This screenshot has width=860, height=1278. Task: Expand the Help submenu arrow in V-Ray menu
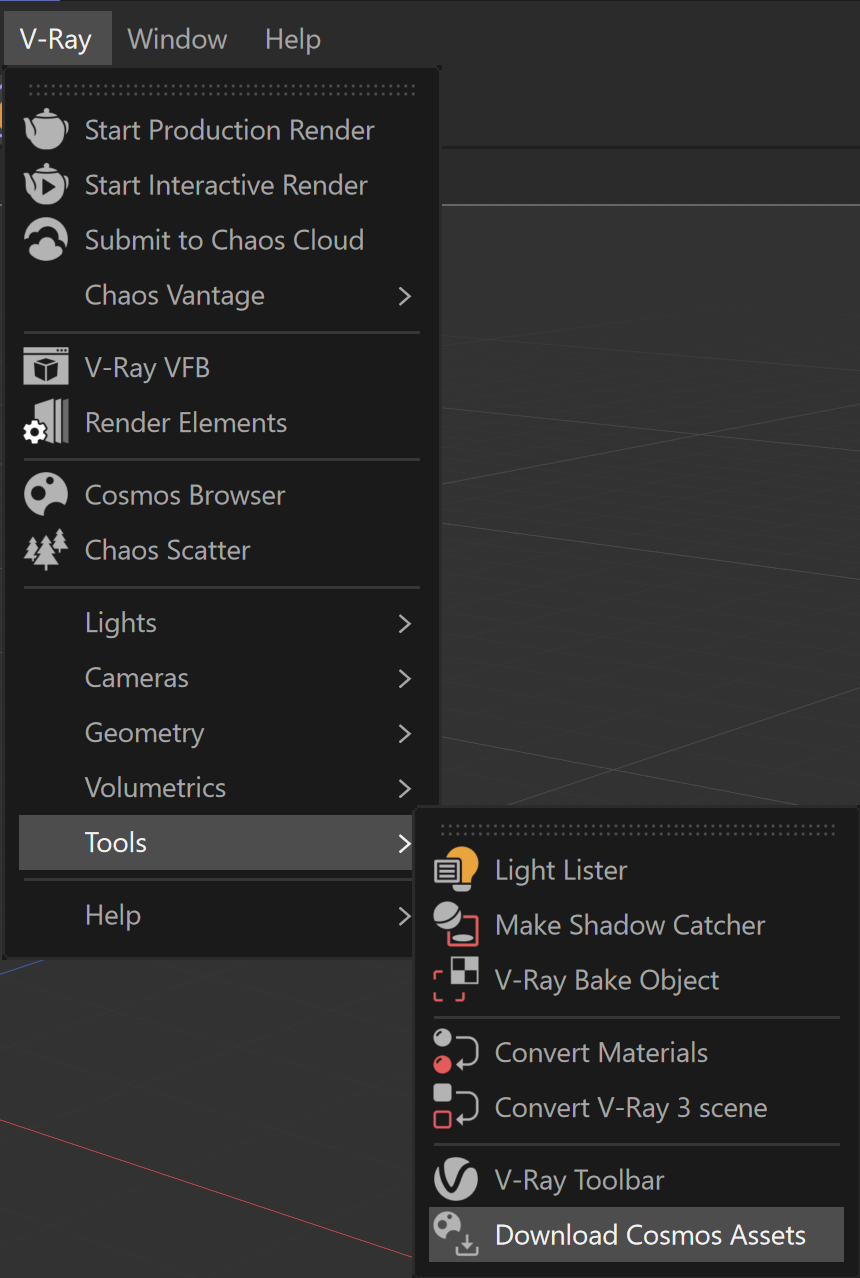click(x=405, y=916)
